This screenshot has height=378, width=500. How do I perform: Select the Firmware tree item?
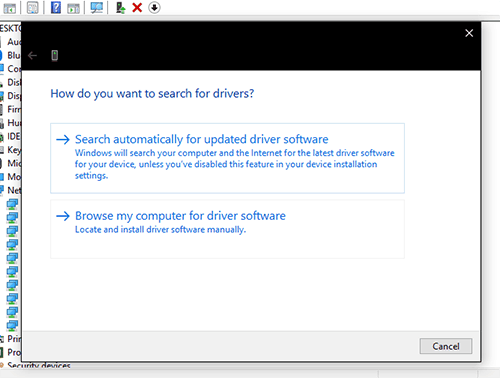(x=11, y=109)
